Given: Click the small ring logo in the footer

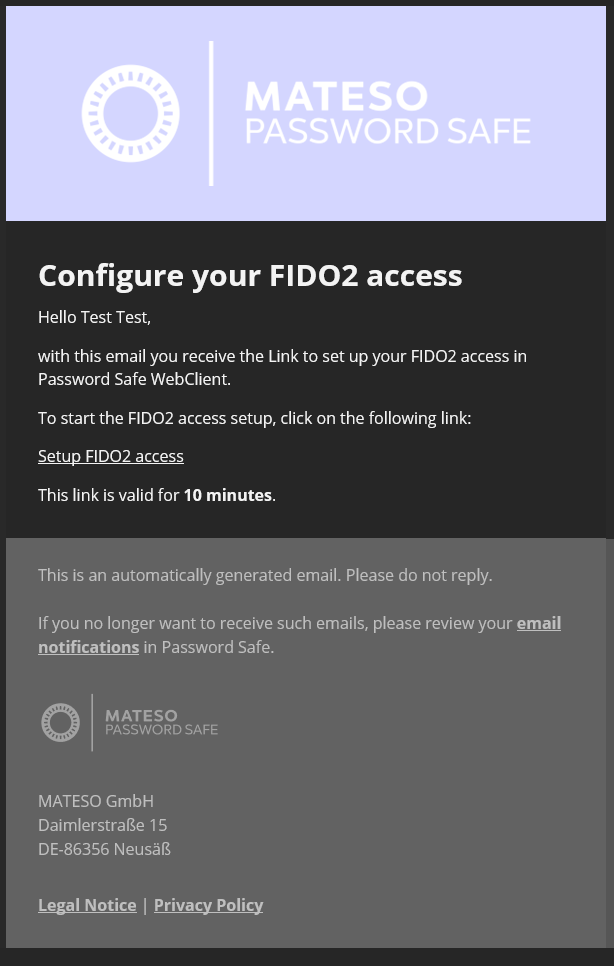Looking at the screenshot, I should (60, 722).
